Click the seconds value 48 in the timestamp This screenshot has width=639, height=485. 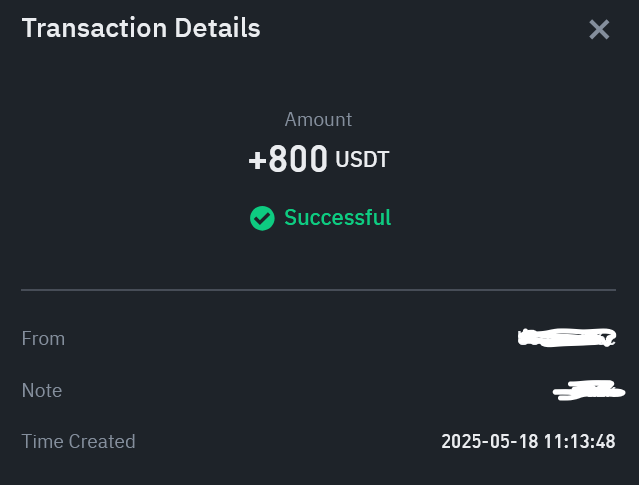pos(604,441)
